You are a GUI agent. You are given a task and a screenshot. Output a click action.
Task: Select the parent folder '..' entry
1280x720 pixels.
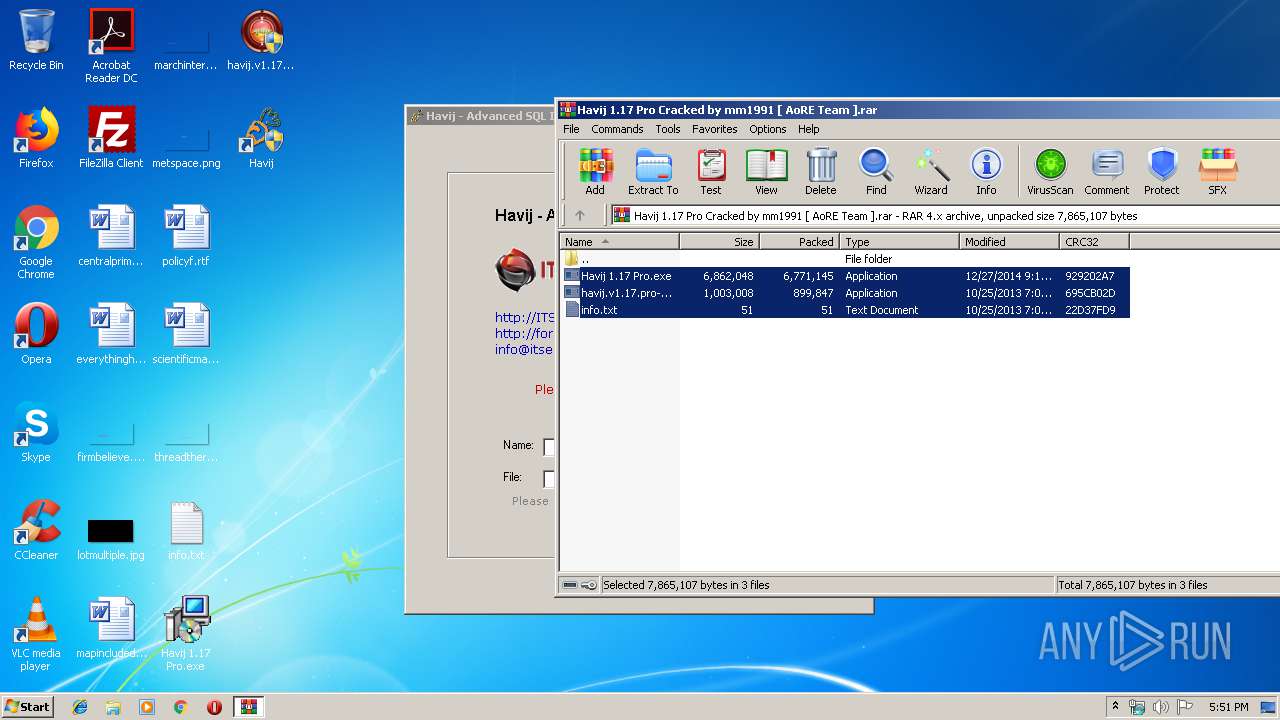(x=846, y=259)
